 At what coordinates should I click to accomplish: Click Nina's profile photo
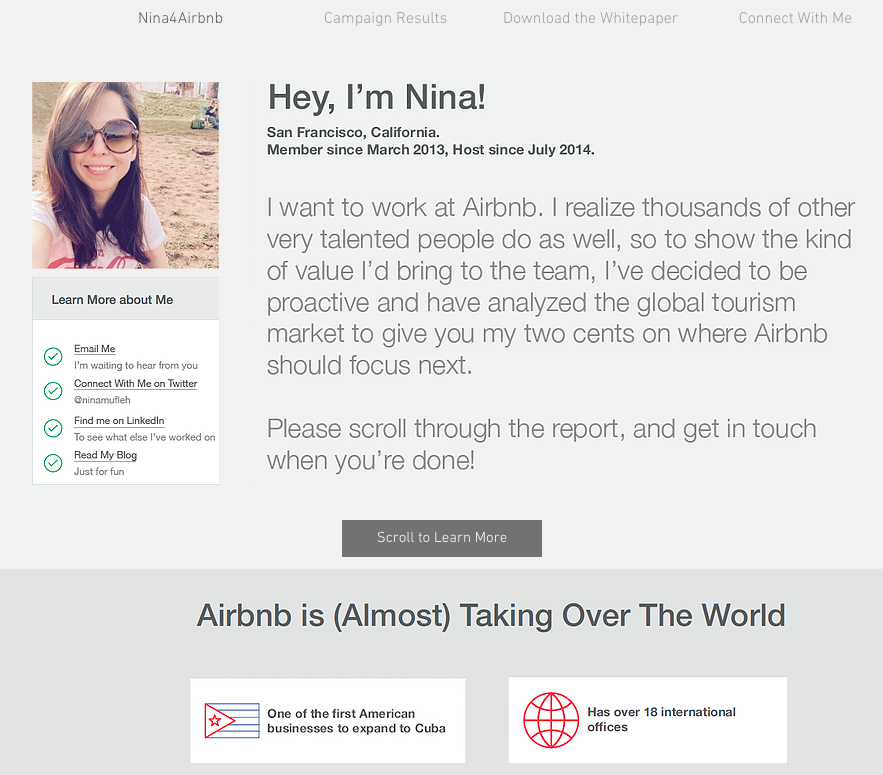click(126, 175)
